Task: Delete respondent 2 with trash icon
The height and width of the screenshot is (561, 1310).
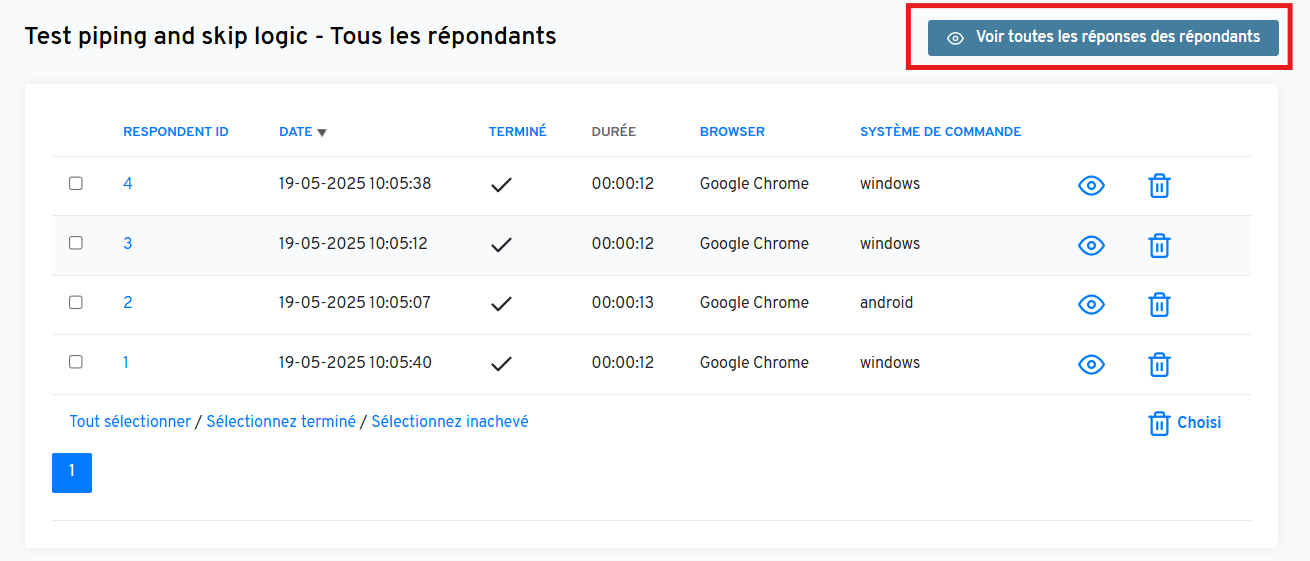Action: click(1159, 305)
